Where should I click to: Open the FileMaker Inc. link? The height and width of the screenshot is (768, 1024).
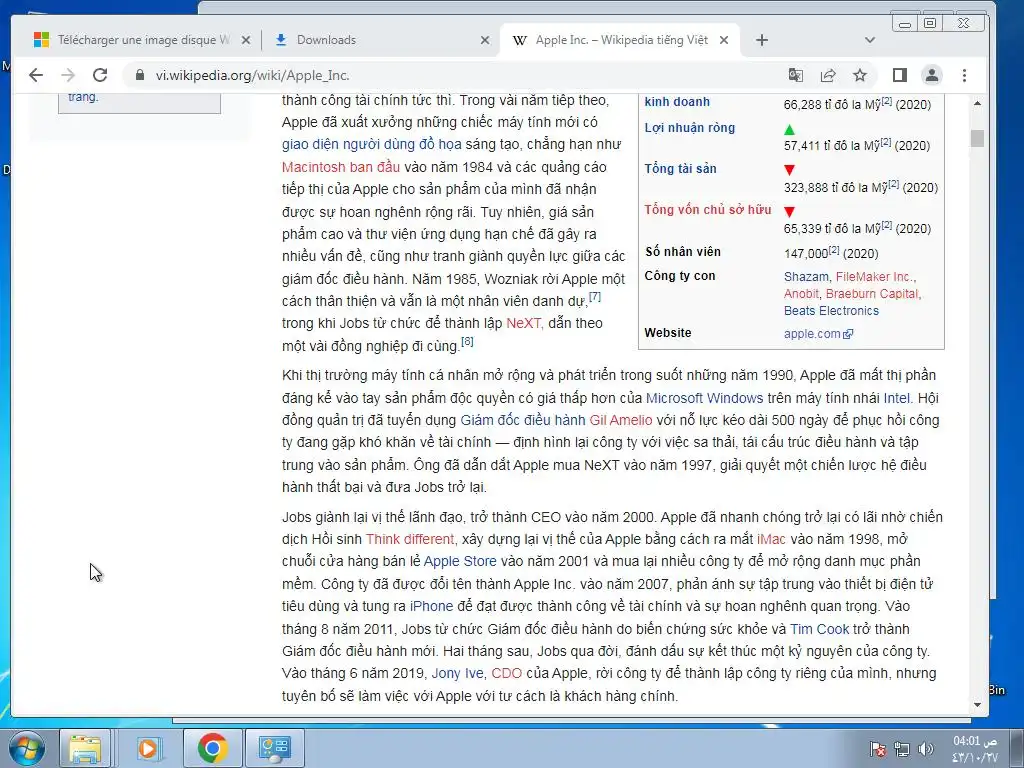pyautogui.click(x=874, y=277)
